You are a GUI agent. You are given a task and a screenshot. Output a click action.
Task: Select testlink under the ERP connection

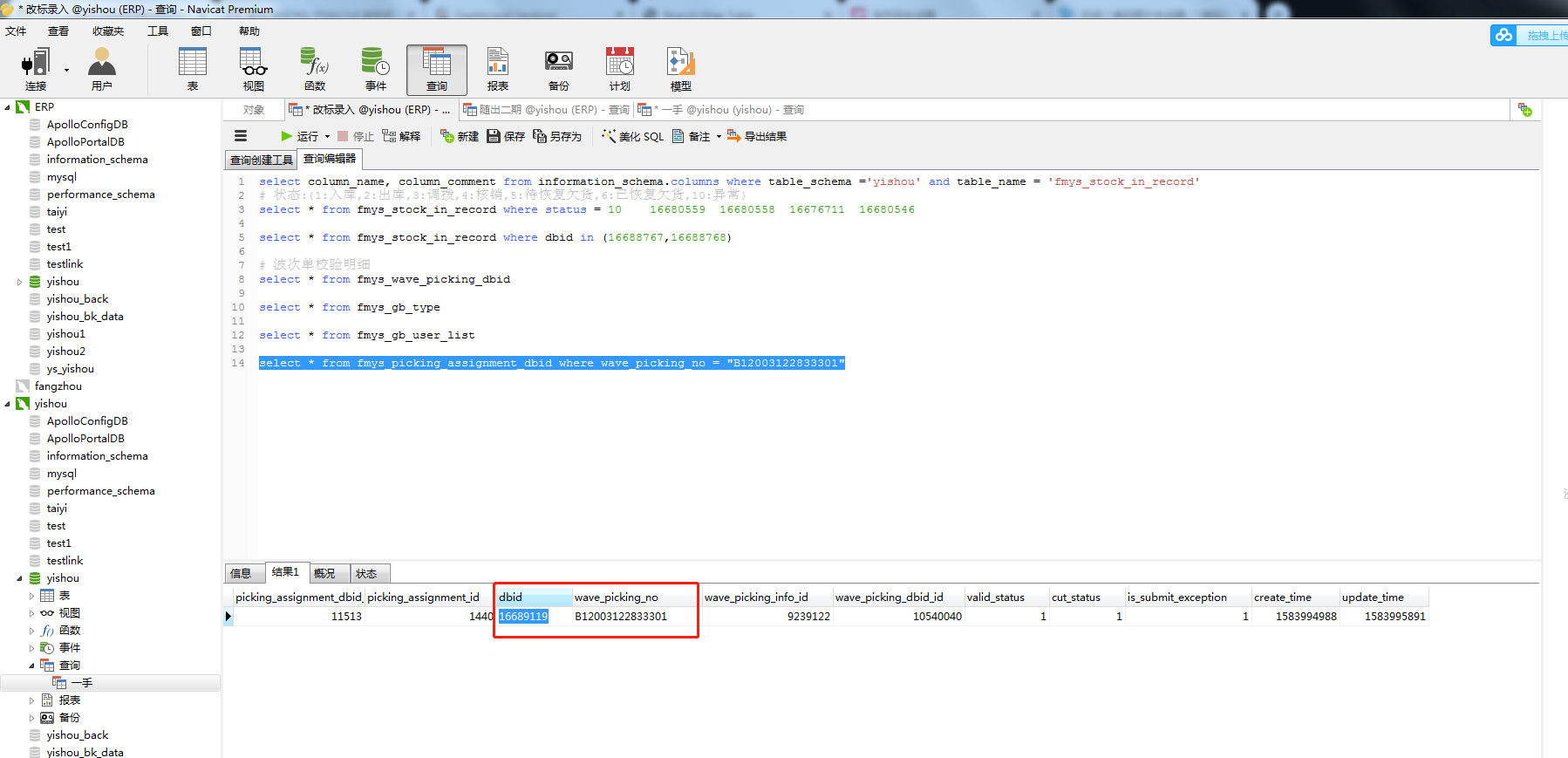coord(65,264)
